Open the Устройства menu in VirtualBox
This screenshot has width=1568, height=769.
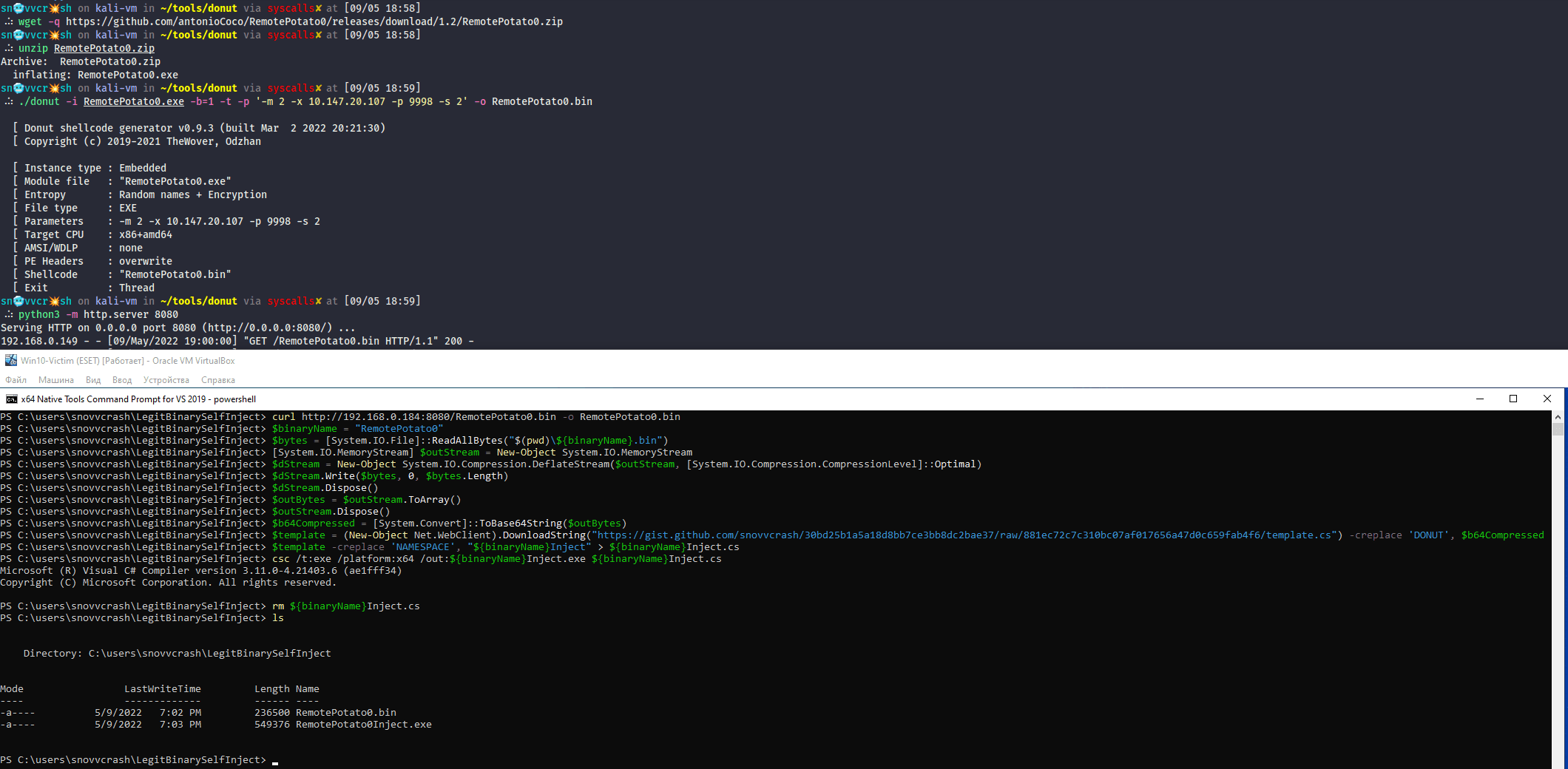(166, 379)
